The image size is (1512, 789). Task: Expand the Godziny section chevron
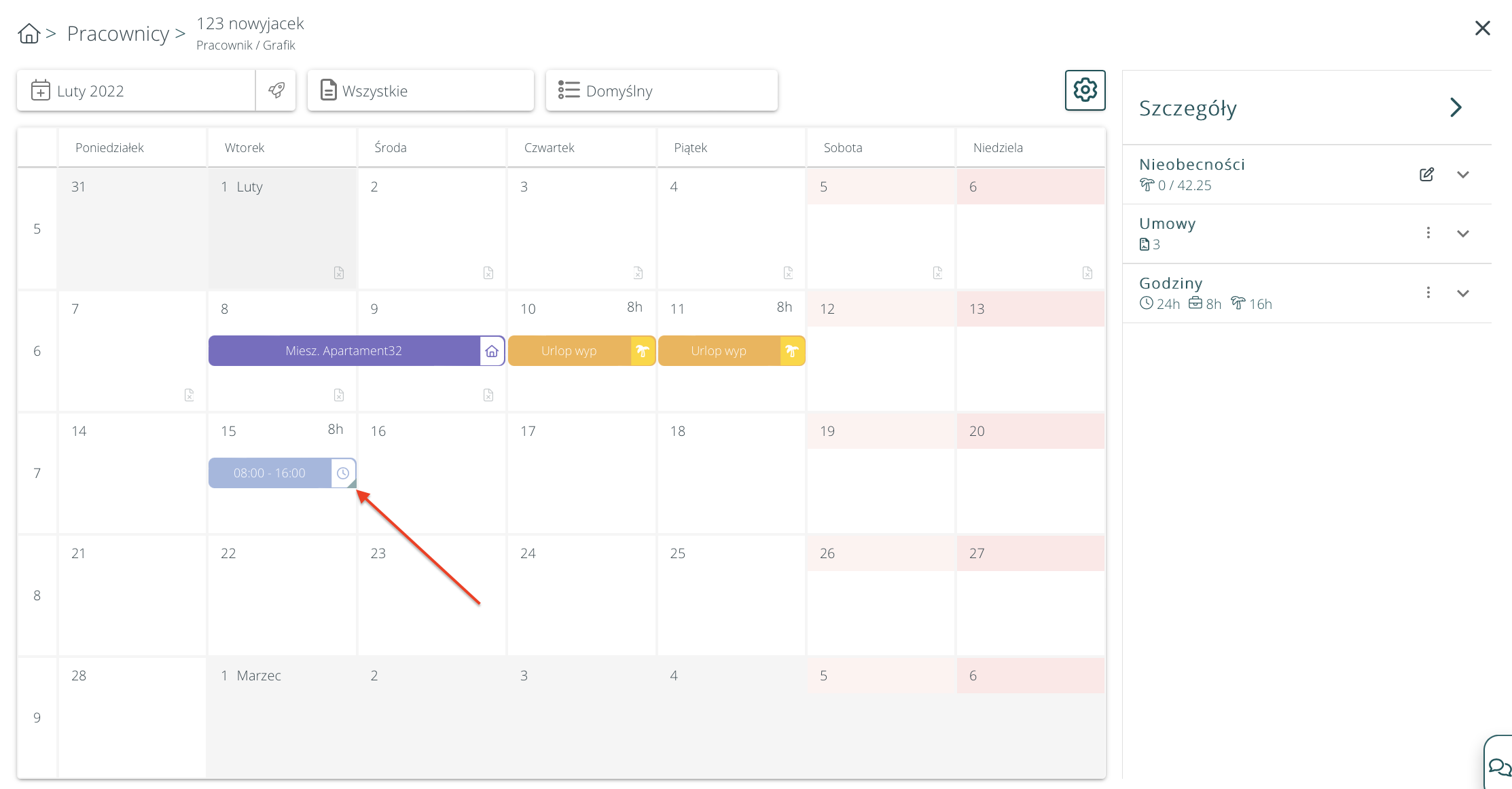[x=1463, y=293]
